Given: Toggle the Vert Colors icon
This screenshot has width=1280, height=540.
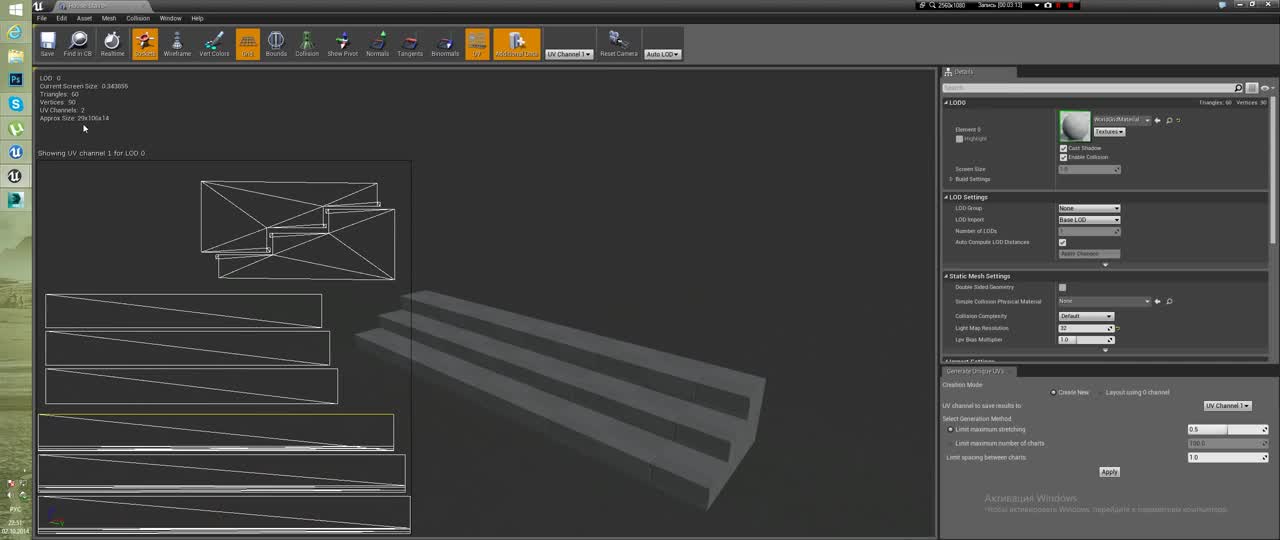Looking at the screenshot, I should [x=214, y=43].
